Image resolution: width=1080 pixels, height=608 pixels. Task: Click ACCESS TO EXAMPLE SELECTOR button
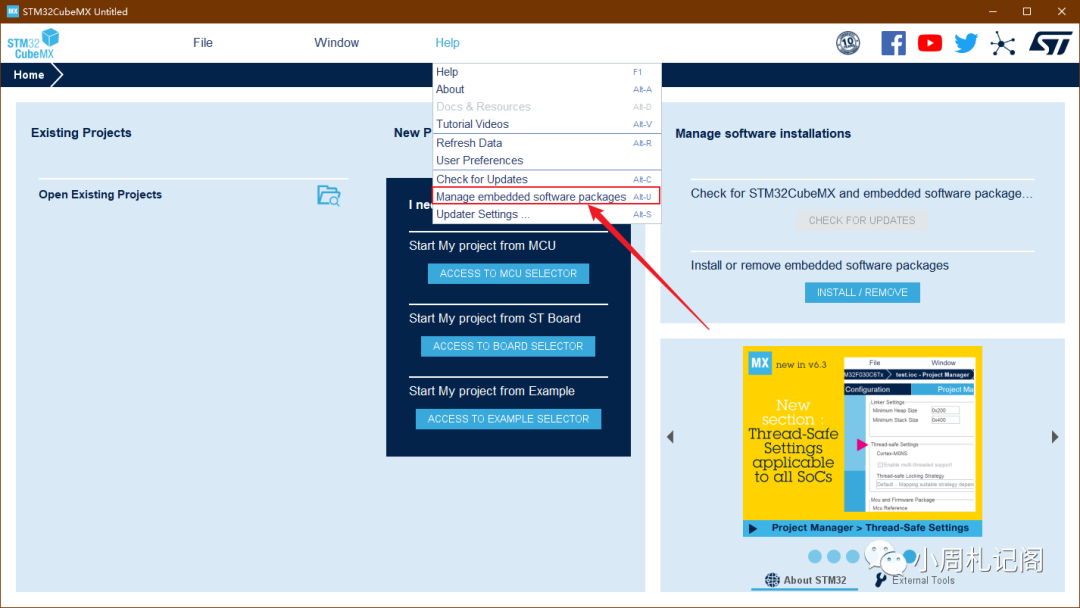coord(508,419)
